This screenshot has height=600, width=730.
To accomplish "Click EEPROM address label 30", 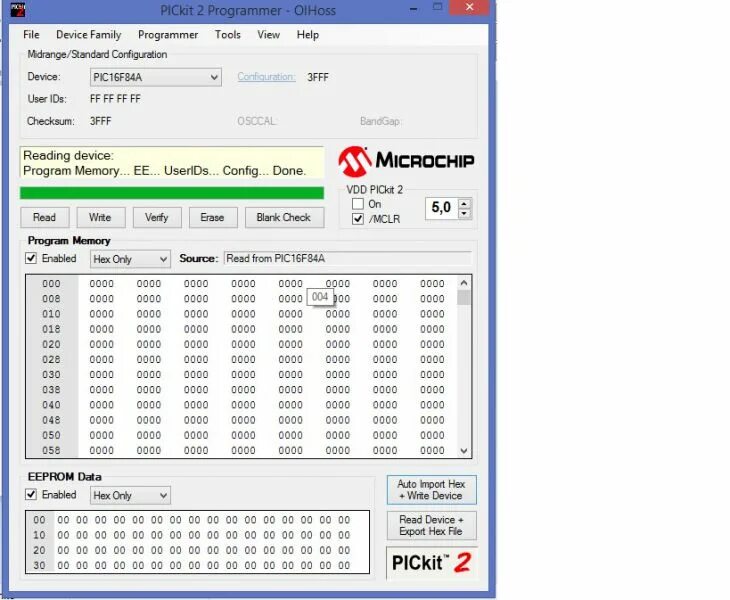I will [x=40, y=565].
